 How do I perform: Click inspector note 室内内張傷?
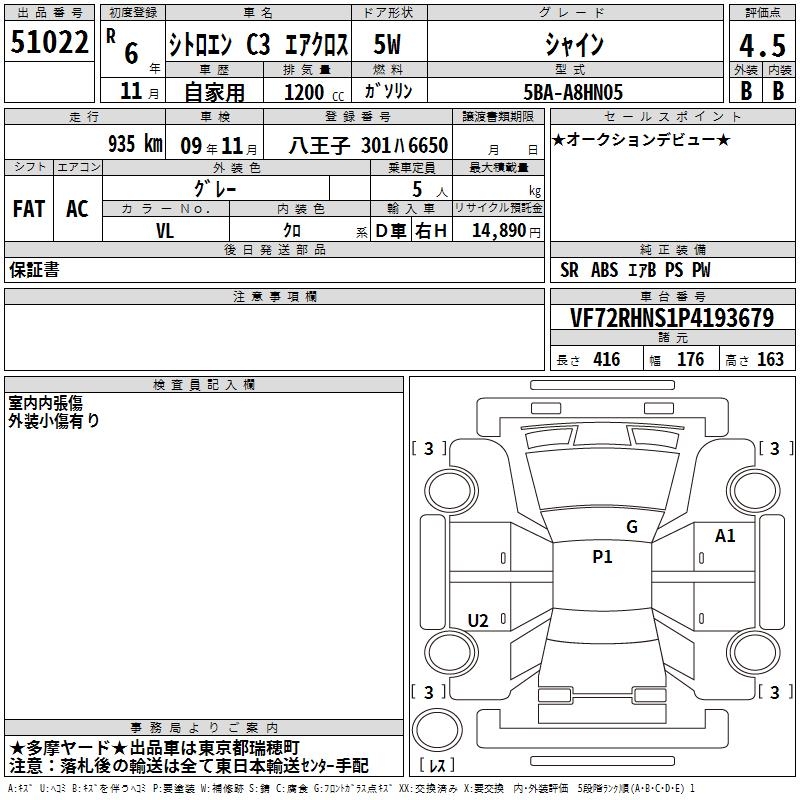pos(46,403)
